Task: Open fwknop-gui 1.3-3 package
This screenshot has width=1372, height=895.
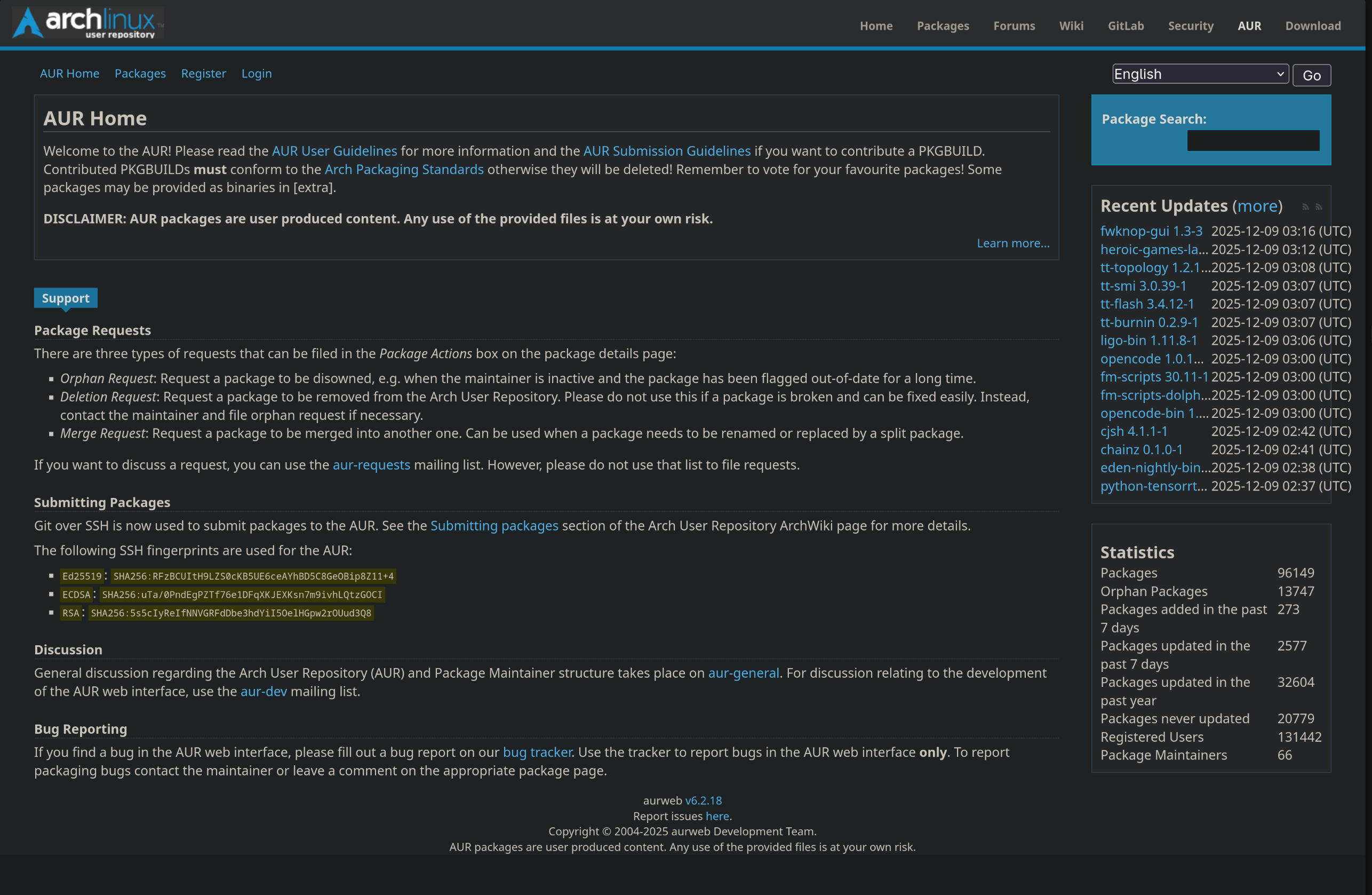Action: coord(1151,231)
